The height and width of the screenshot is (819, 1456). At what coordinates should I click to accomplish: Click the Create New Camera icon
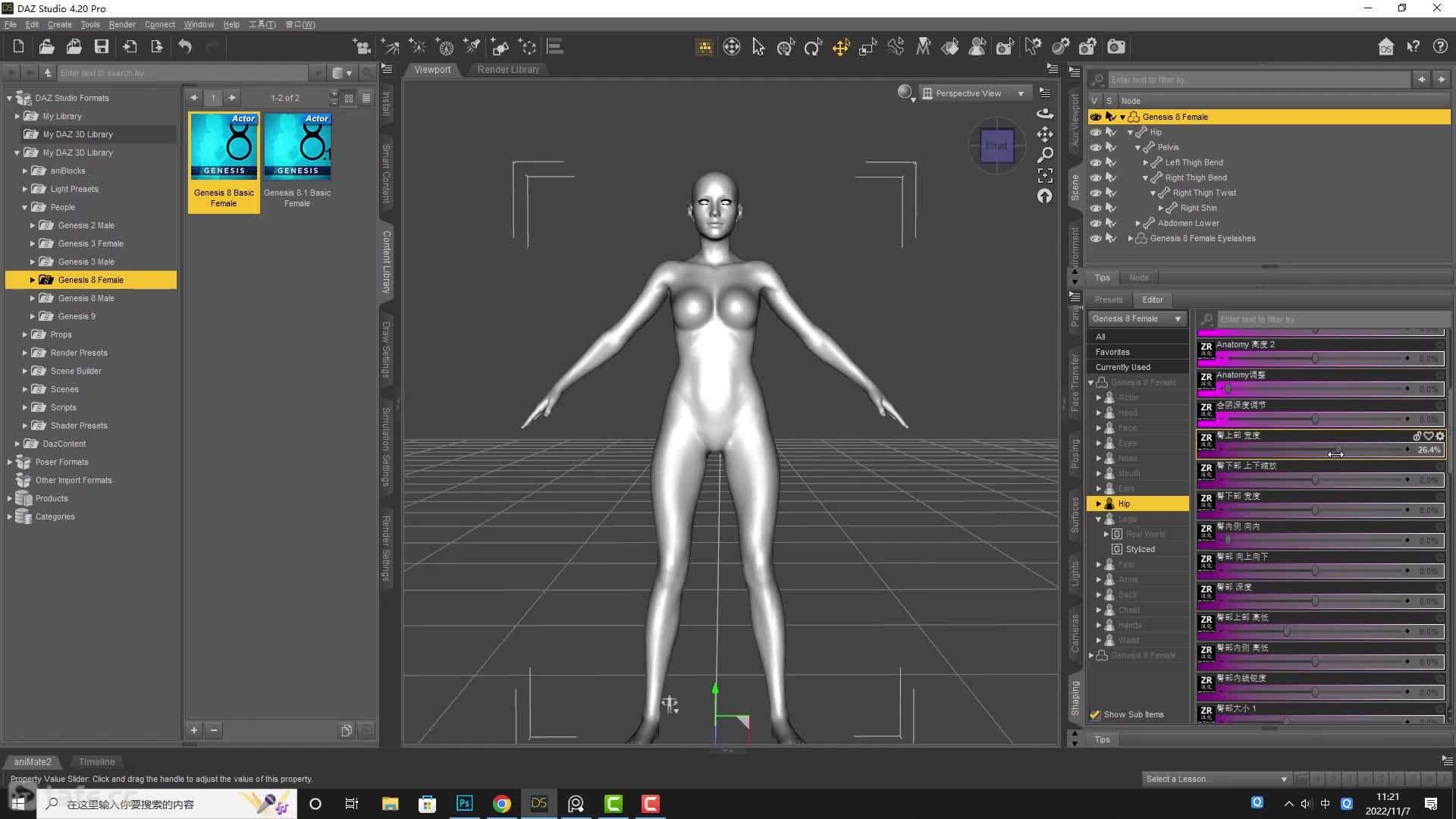click(x=362, y=47)
